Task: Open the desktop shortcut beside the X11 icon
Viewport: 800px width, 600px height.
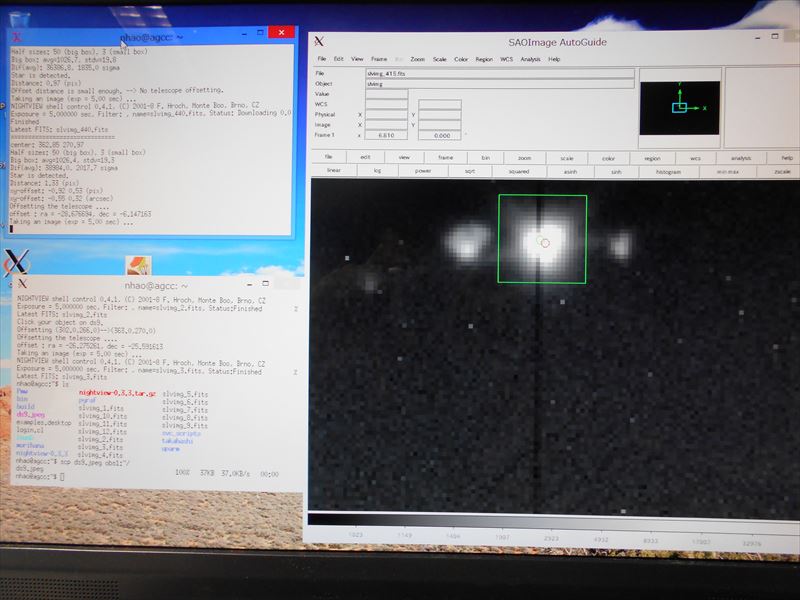Action: pos(139,267)
